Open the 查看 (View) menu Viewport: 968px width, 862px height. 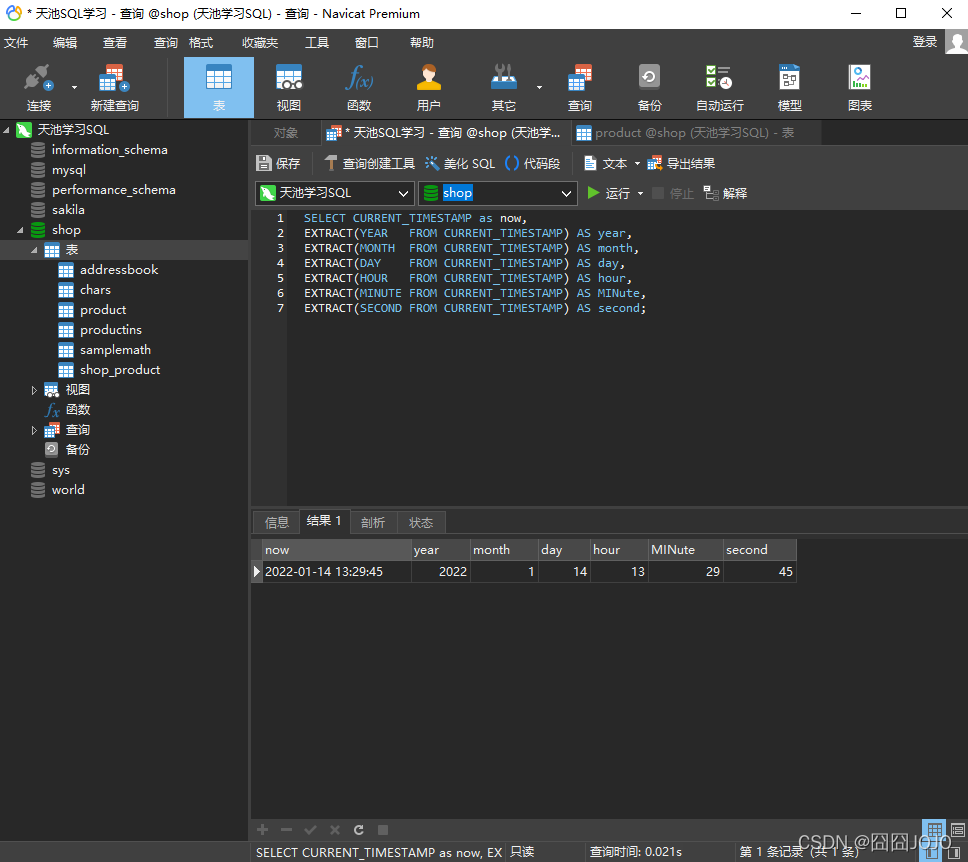coord(115,43)
